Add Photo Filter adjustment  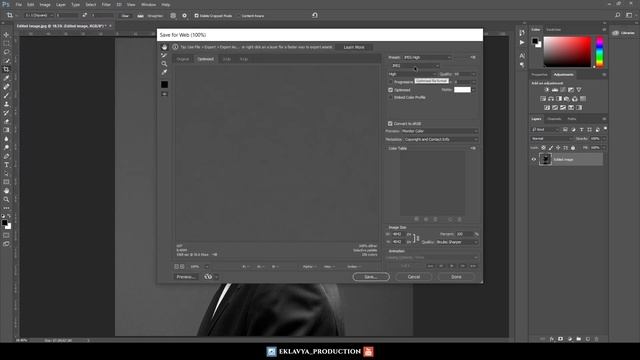coord(567,99)
